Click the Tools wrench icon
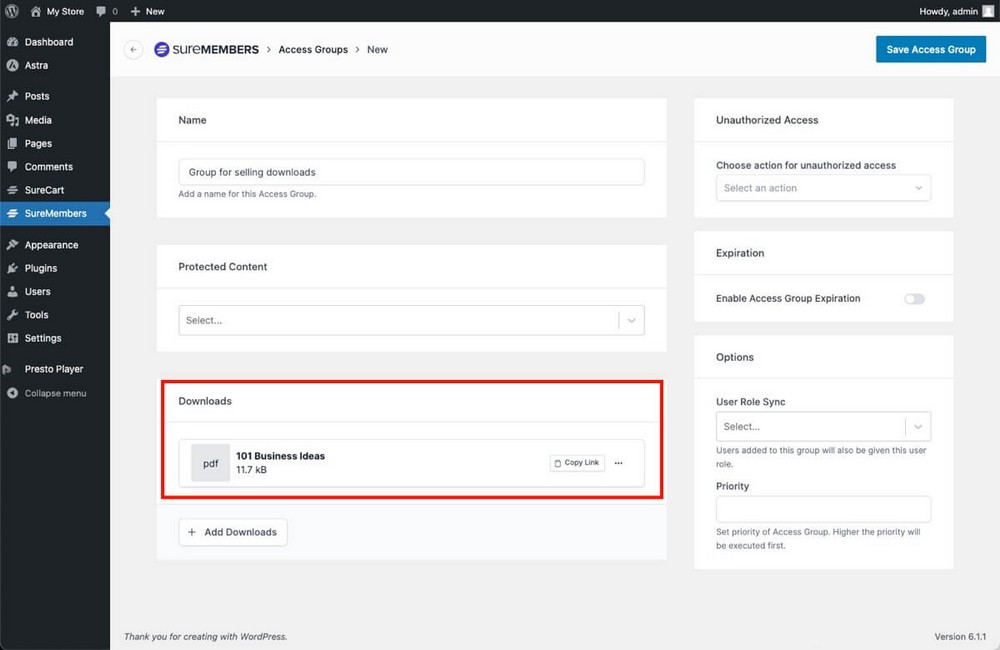Screen dimensions: 1000x650 tap(12, 314)
